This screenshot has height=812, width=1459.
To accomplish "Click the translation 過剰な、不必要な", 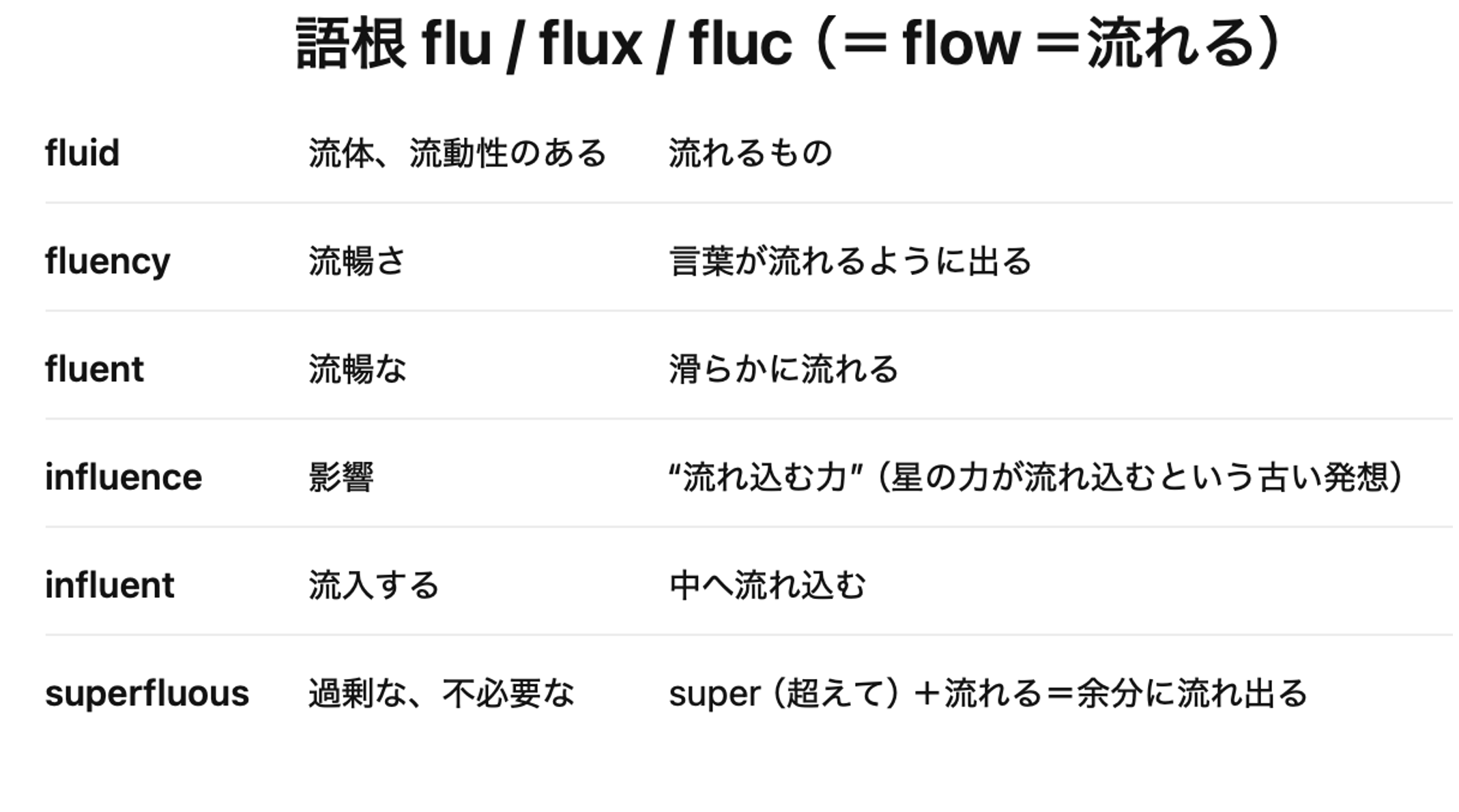I will coord(441,693).
